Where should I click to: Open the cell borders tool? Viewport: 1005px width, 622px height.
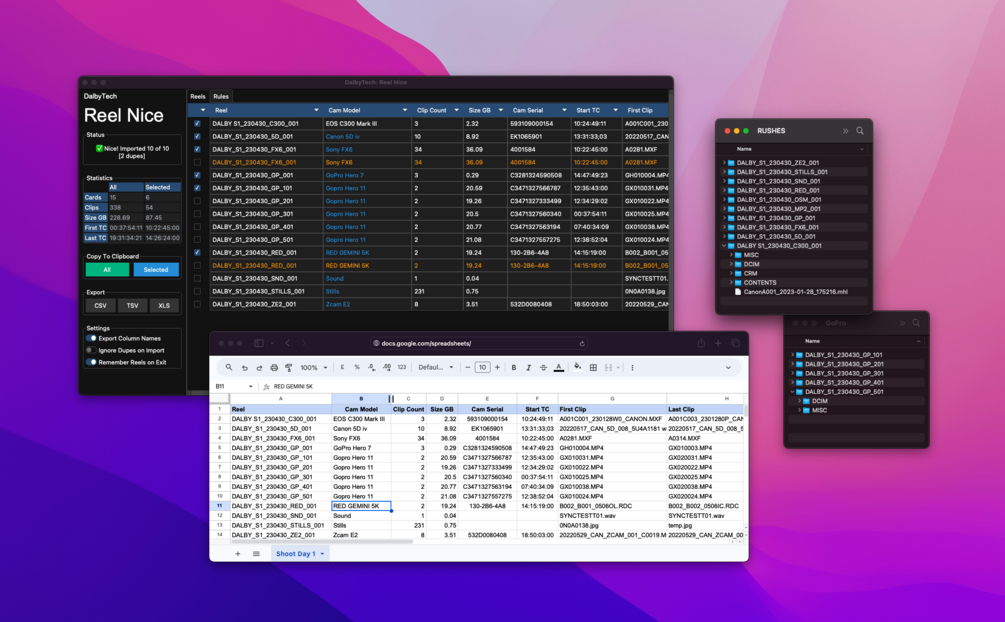tap(594, 367)
